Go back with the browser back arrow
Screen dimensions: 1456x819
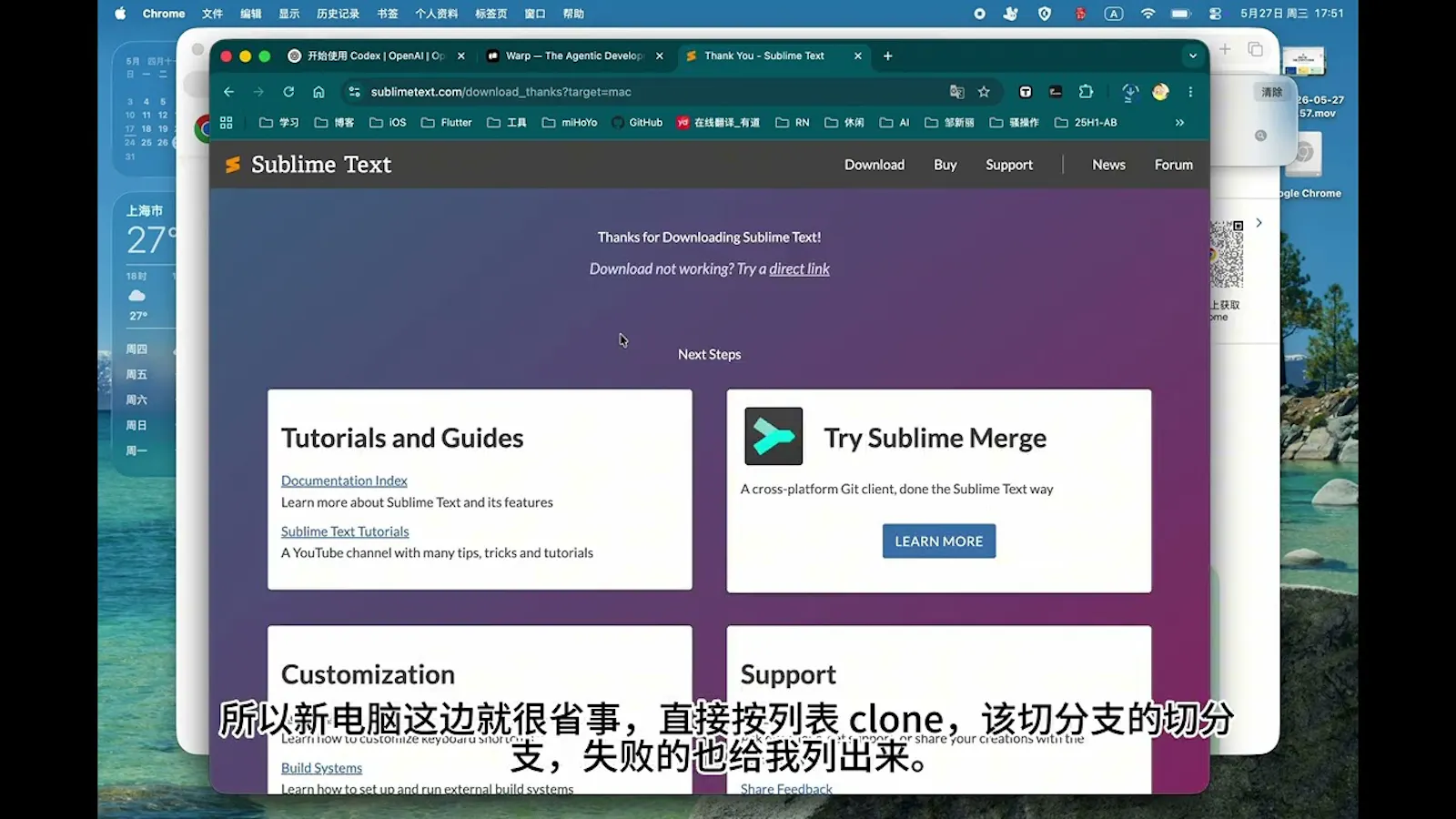(x=228, y=92)
